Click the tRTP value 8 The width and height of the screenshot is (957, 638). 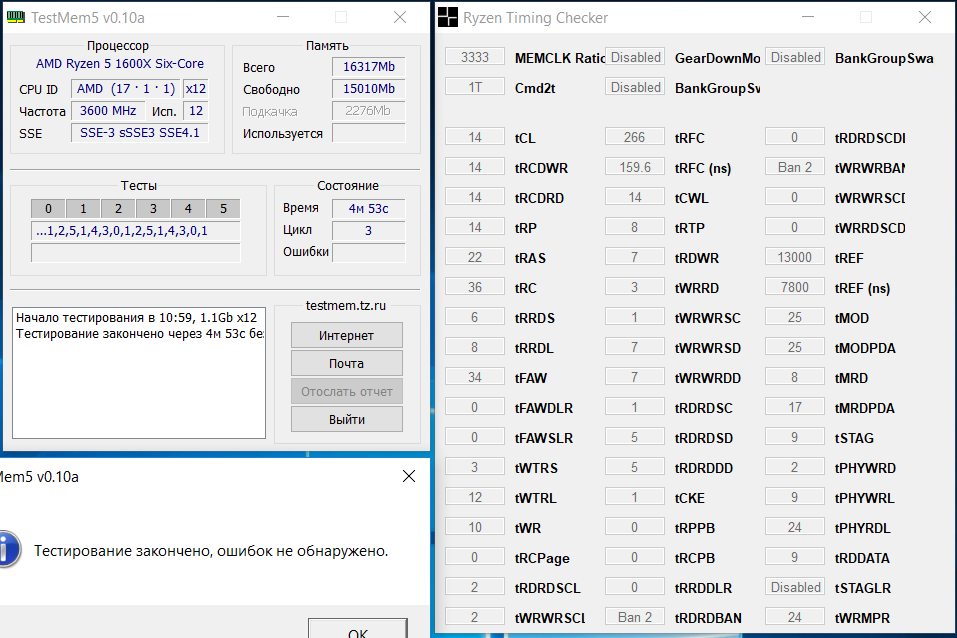tap(635, 227)
